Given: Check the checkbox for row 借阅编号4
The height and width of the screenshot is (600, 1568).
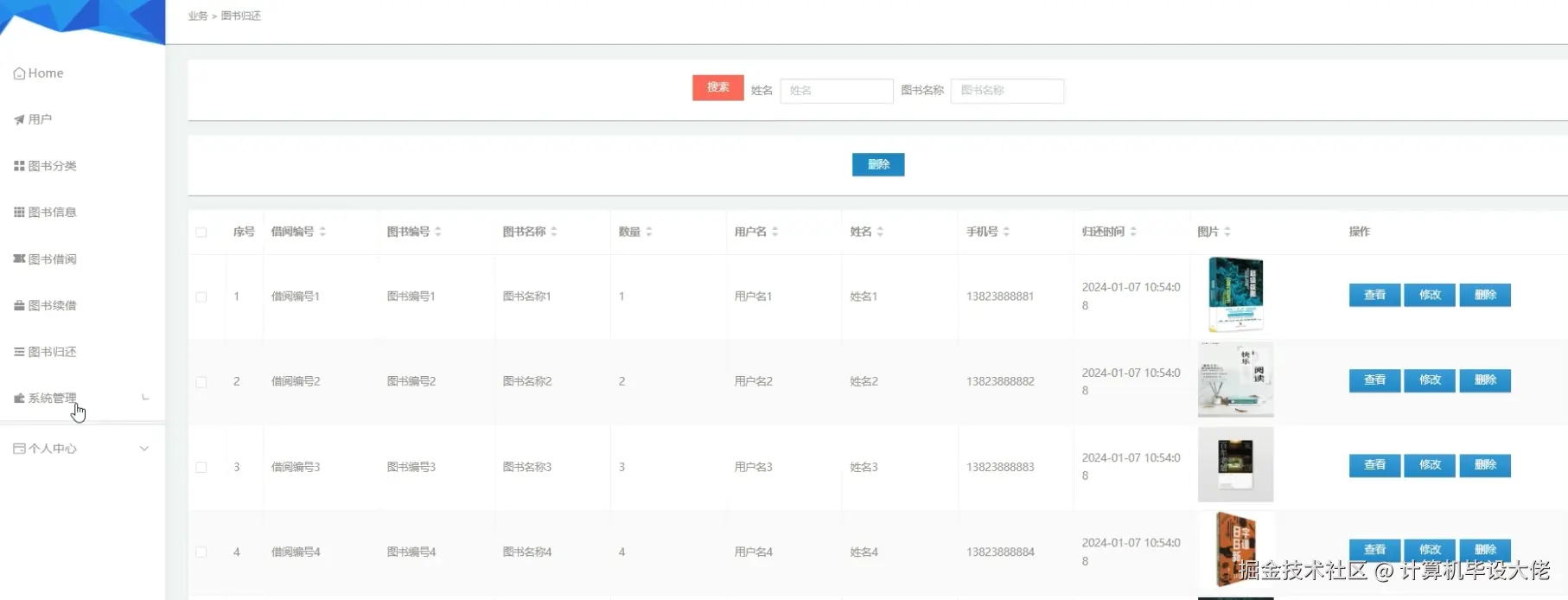Looking at the screenshot, I should coord(201,552).
